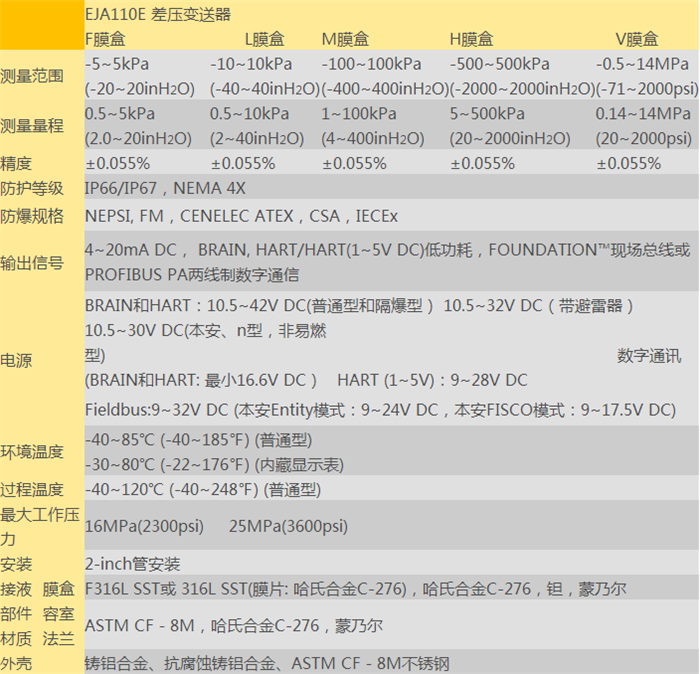Click the '膜盒' material sub-label
This screenshot has height=674, width=700.
[x=58, y=589]
